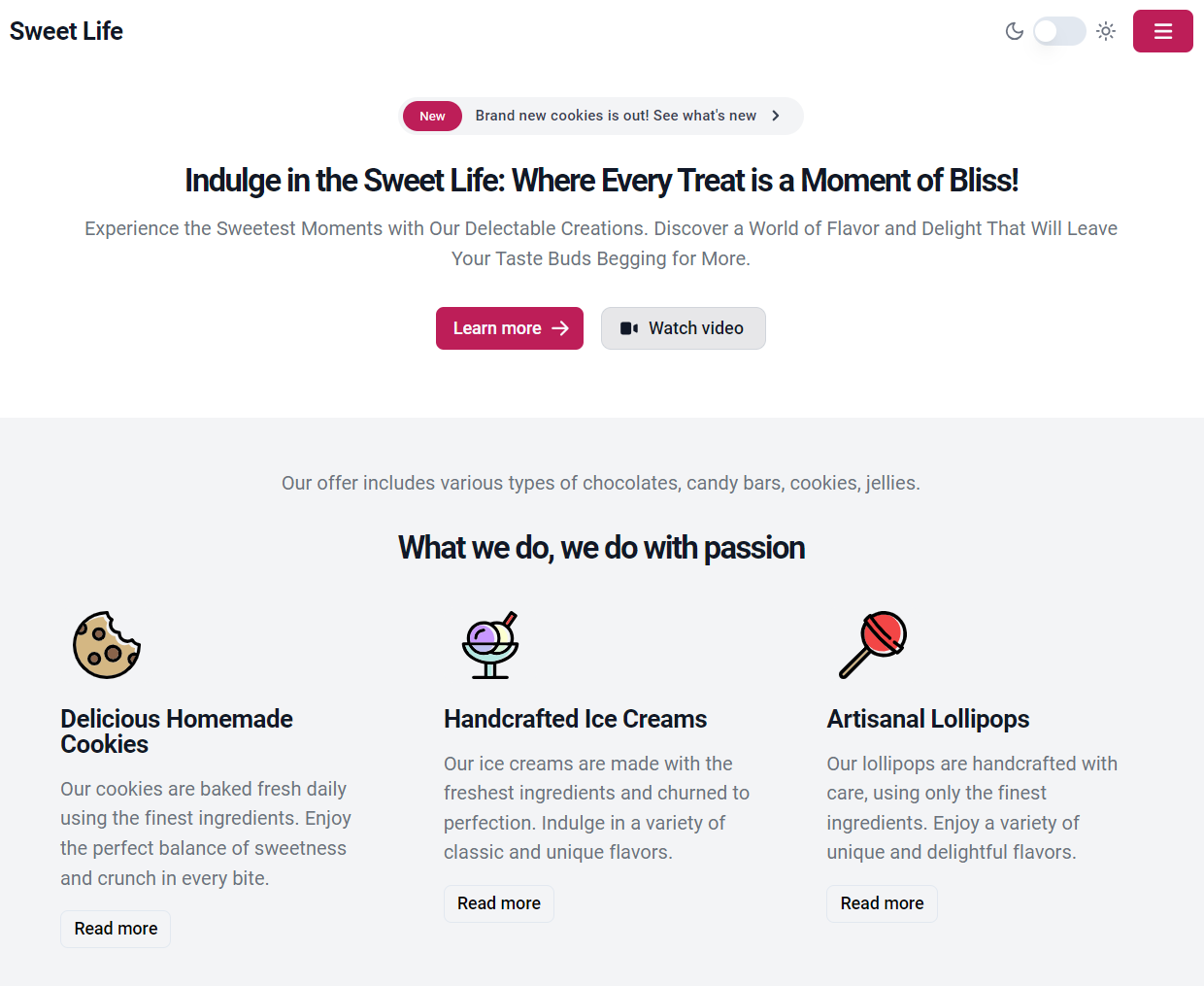Image resolution: width=1204 pixels, height=986 pixels.
Task: Click the video camera icon
Action: 629,328
